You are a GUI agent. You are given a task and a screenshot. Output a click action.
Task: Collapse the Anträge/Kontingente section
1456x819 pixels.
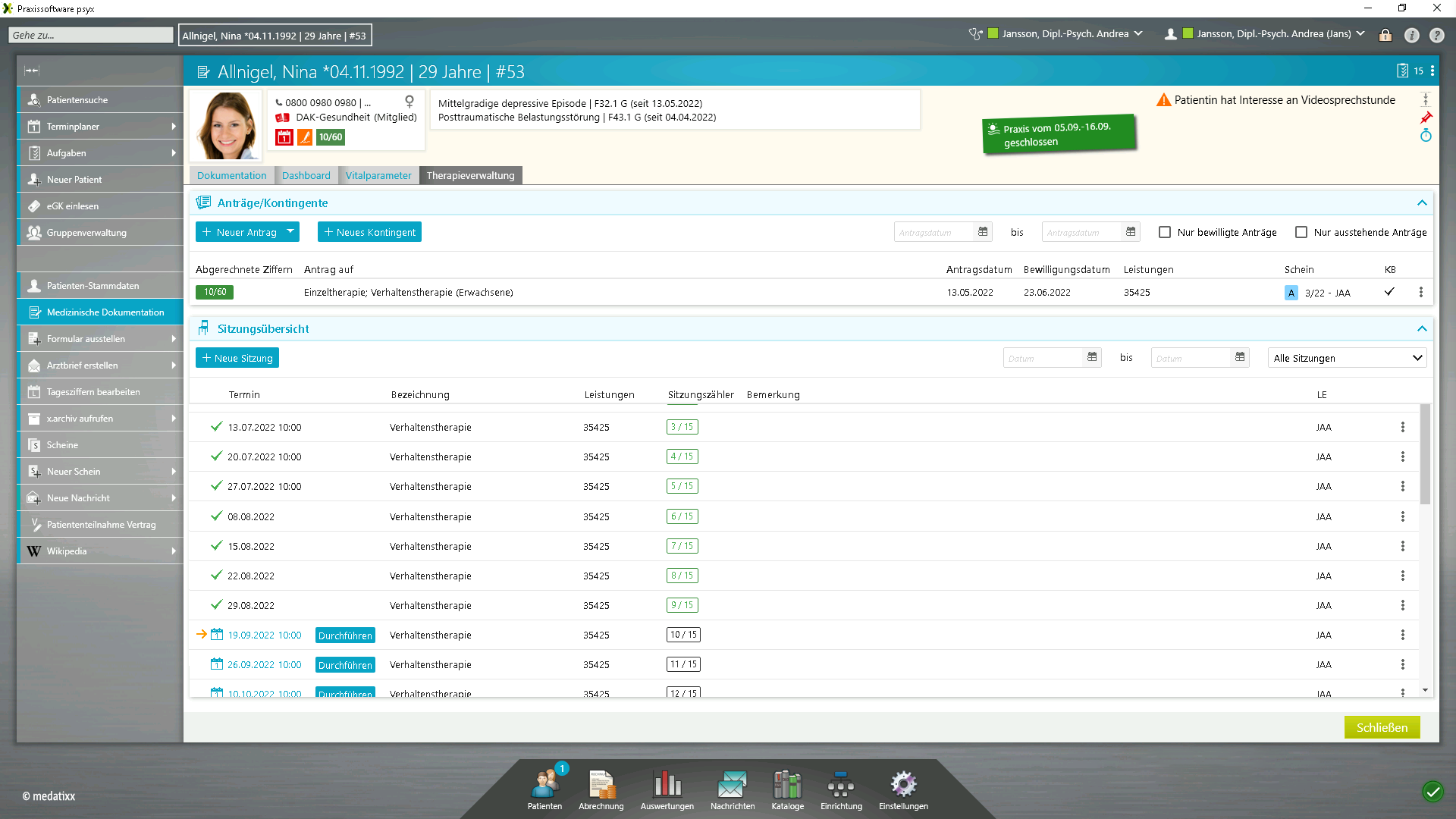(1422, 203)
